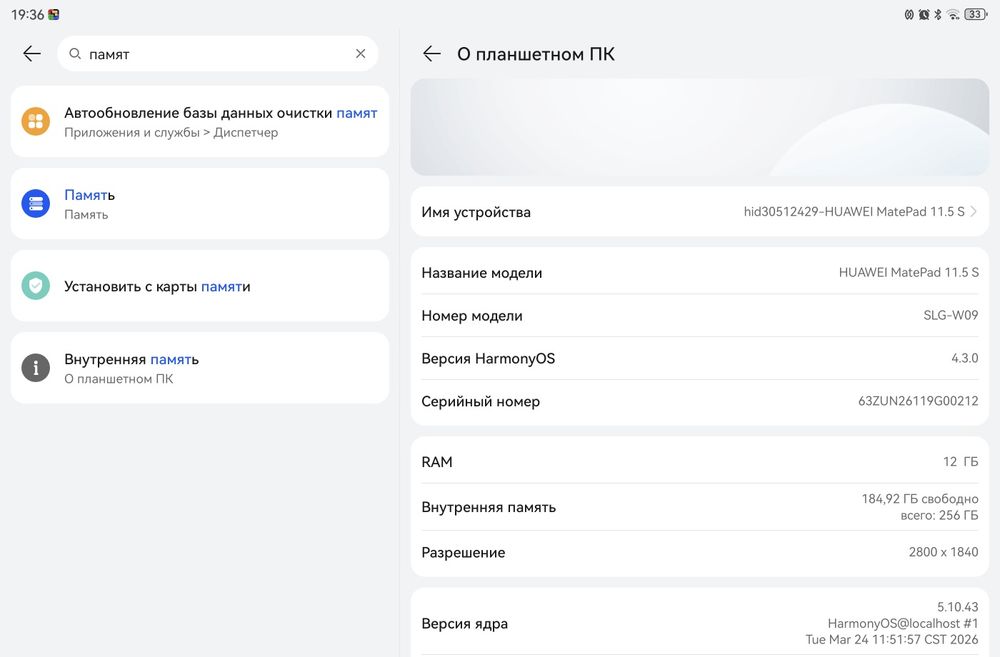Open "Имя устройства" row

click(700, 211)
